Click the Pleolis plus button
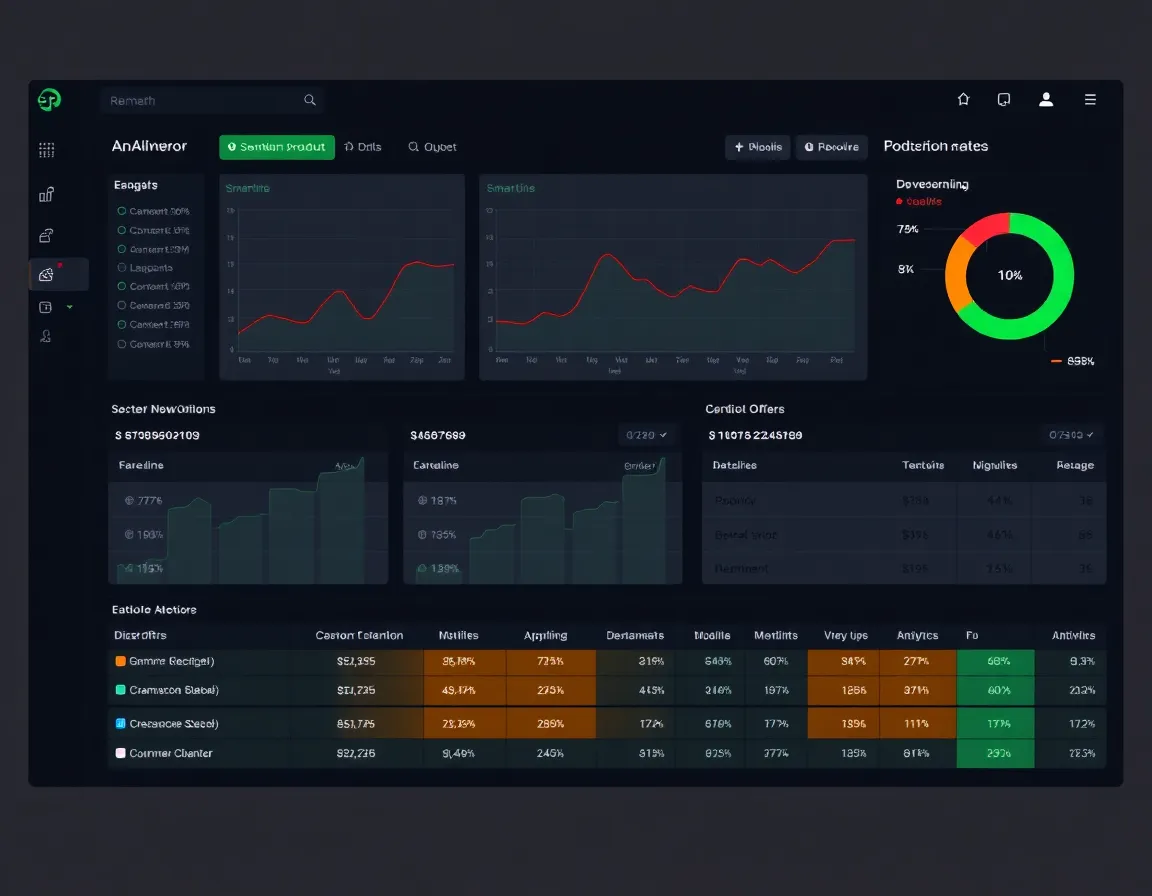 (x=758, y=147)
